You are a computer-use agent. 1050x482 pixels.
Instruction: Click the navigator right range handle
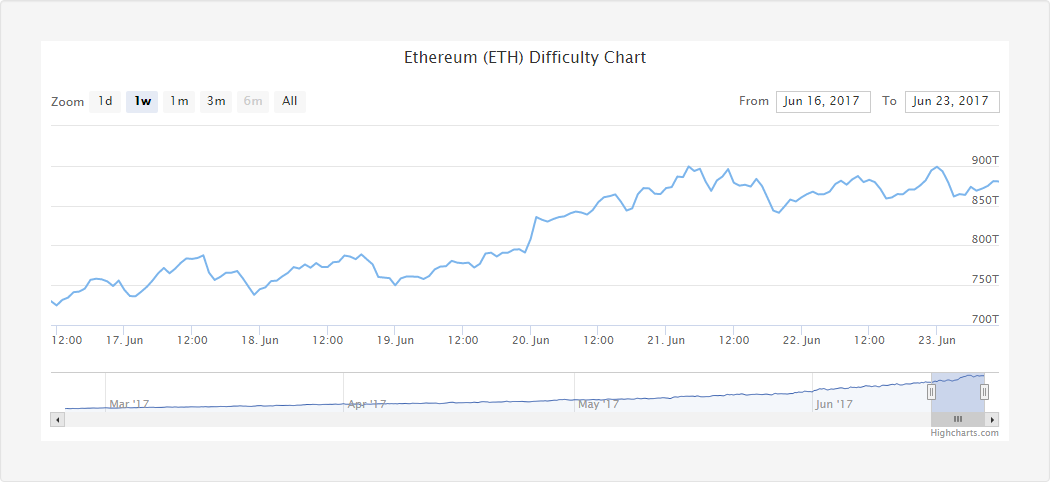click(x=984, y=392)
